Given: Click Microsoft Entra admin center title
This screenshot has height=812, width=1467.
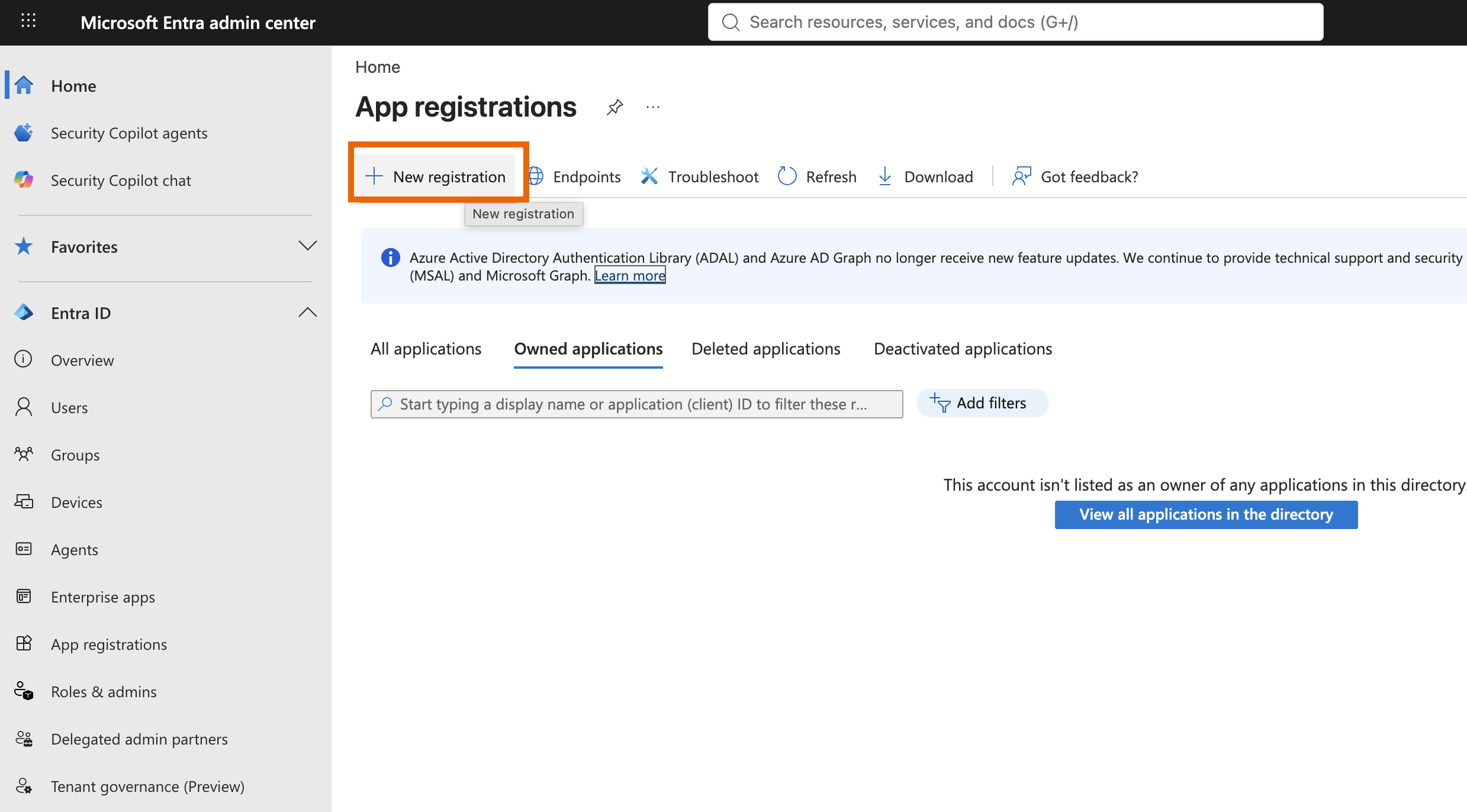Looking at the screenshot, I should click(198, 22).
